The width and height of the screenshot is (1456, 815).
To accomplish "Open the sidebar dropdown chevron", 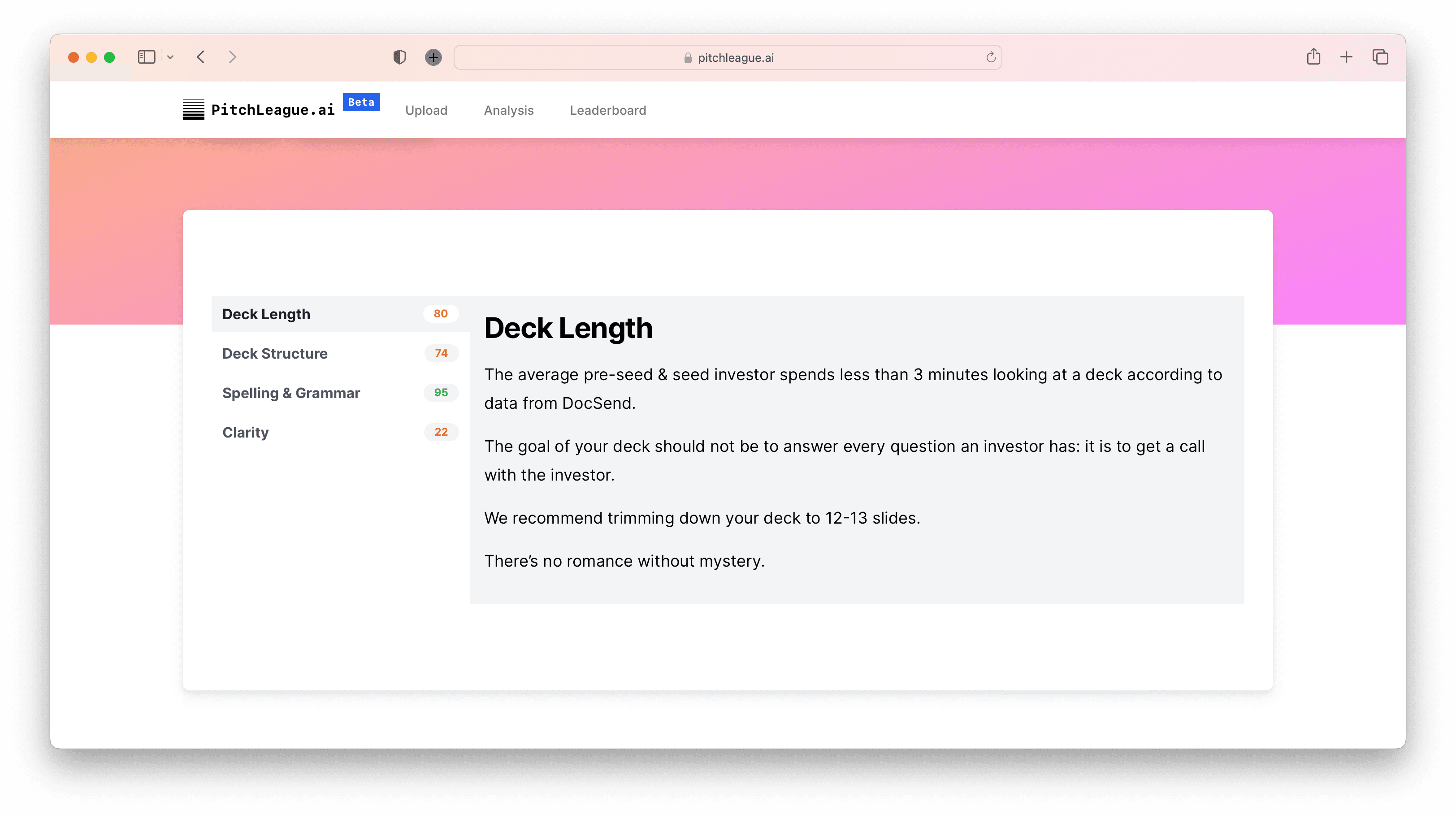I will tap(170, 57).
